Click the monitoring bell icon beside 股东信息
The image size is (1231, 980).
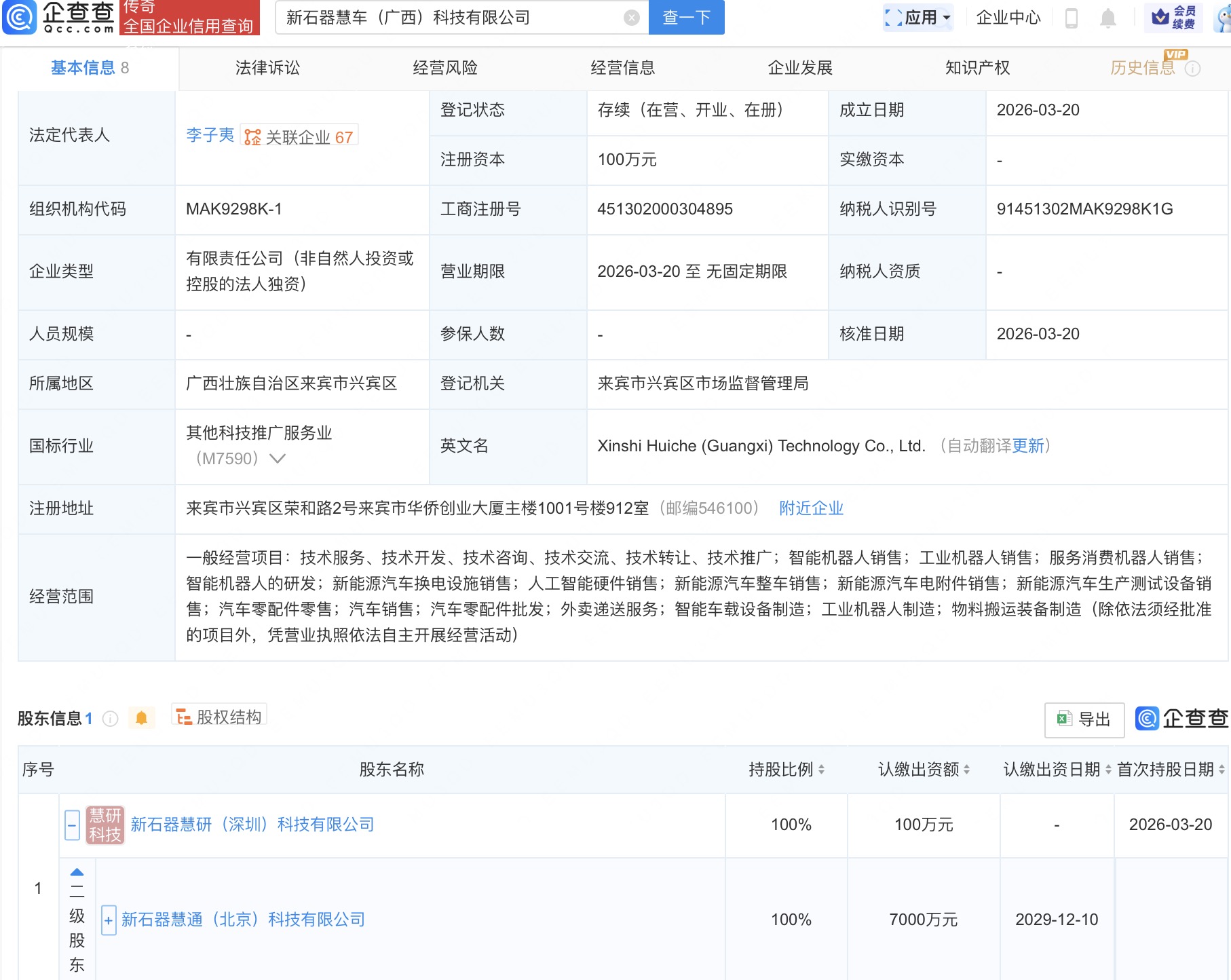click(142, 718)
